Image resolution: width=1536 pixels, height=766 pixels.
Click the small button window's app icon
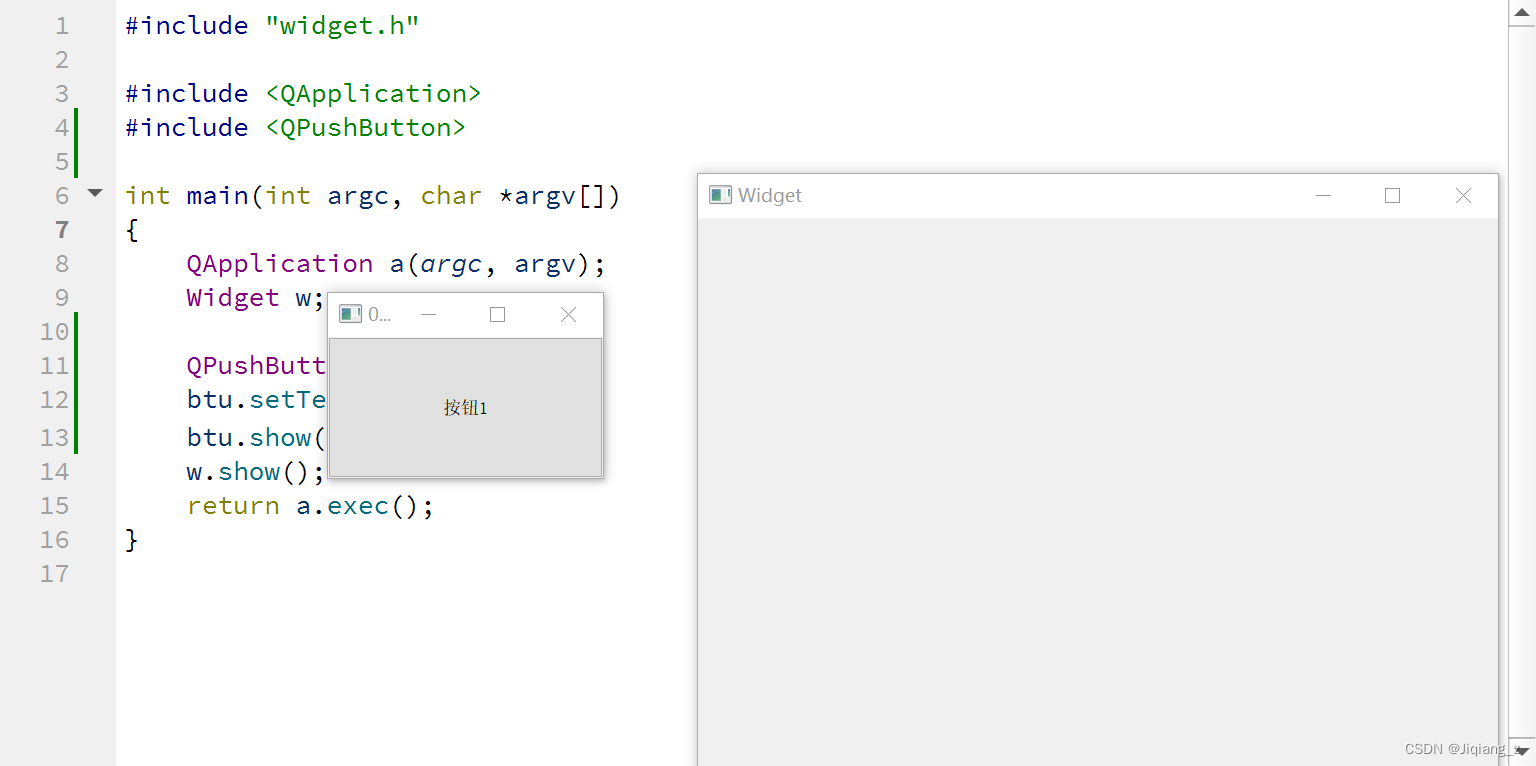pos(350,314)
